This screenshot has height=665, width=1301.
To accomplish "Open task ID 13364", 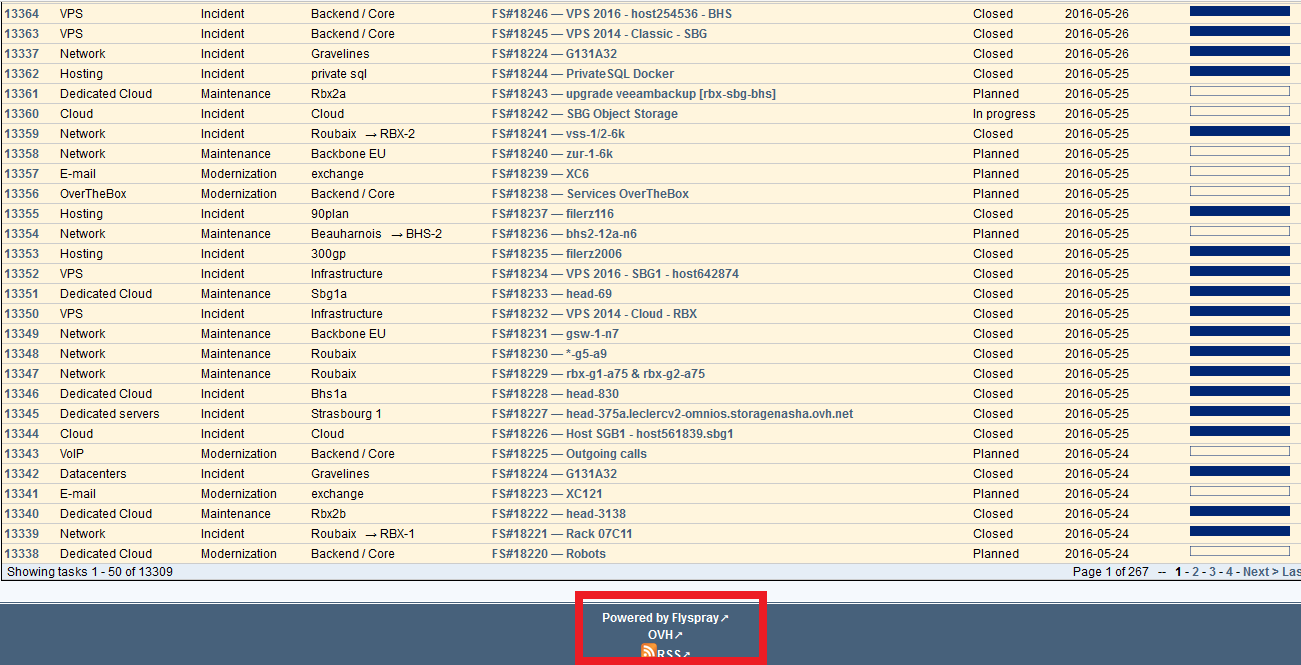I will tap(22, 14).
